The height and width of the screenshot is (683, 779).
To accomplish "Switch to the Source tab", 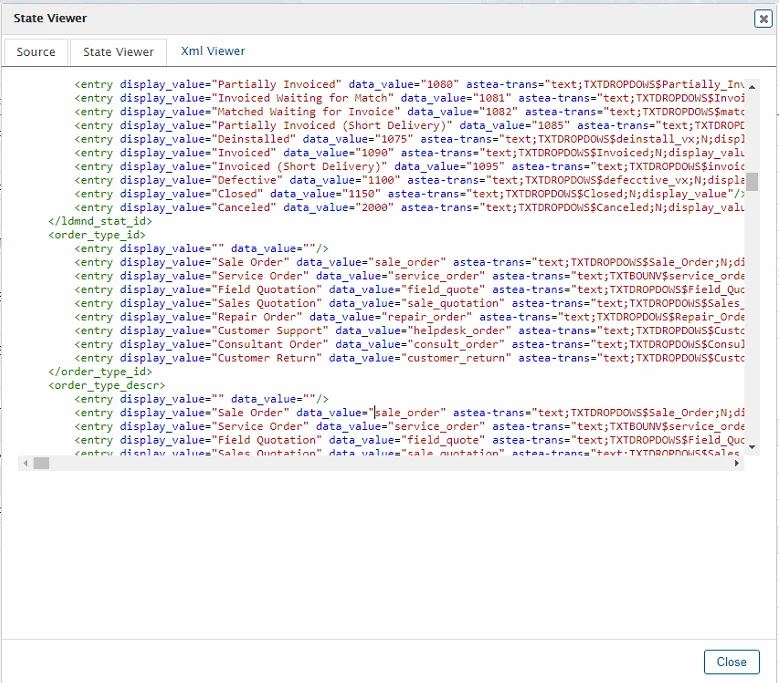I will click(x=36, y=52).
